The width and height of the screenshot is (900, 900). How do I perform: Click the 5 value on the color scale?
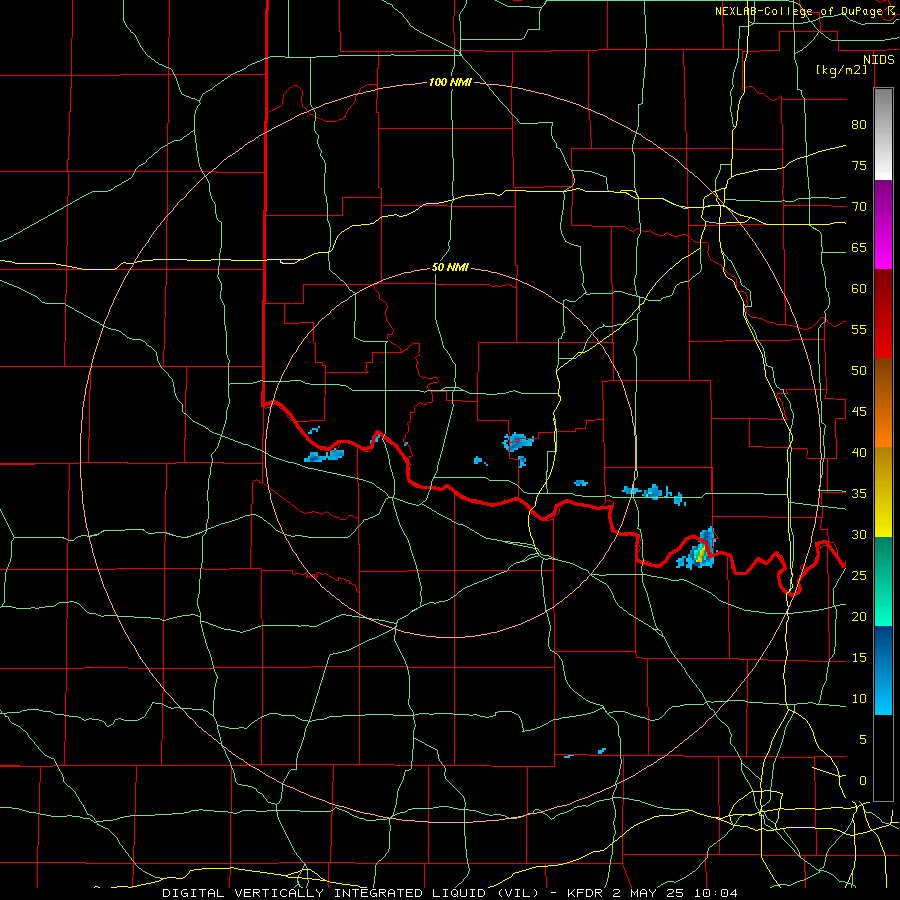(863, 739)
